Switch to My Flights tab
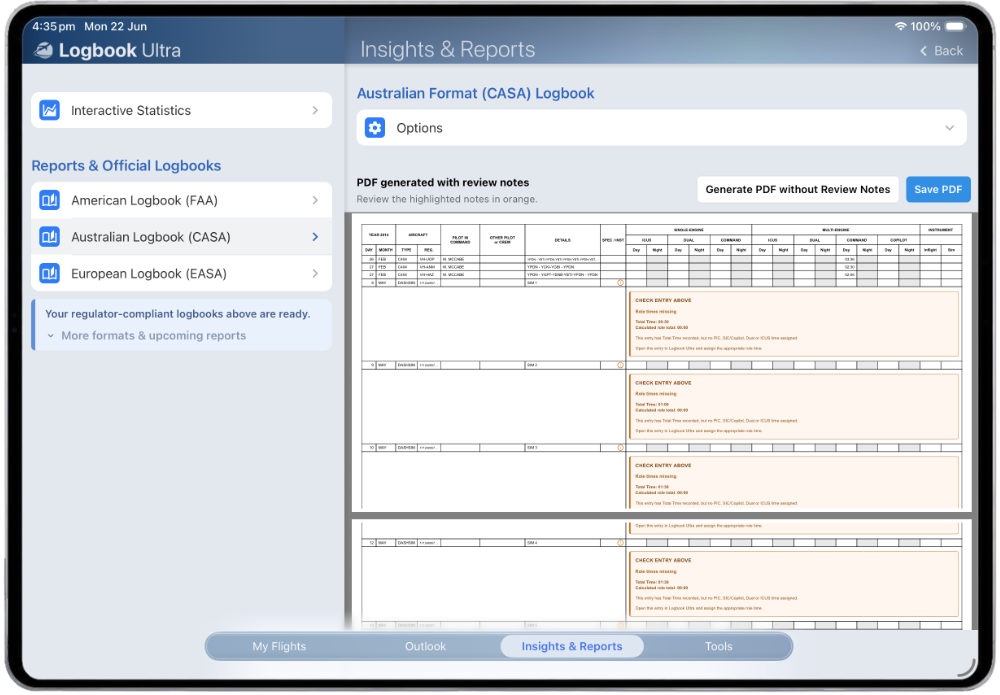This screenshot has height=695, width=1000. (x=279, y=647)
